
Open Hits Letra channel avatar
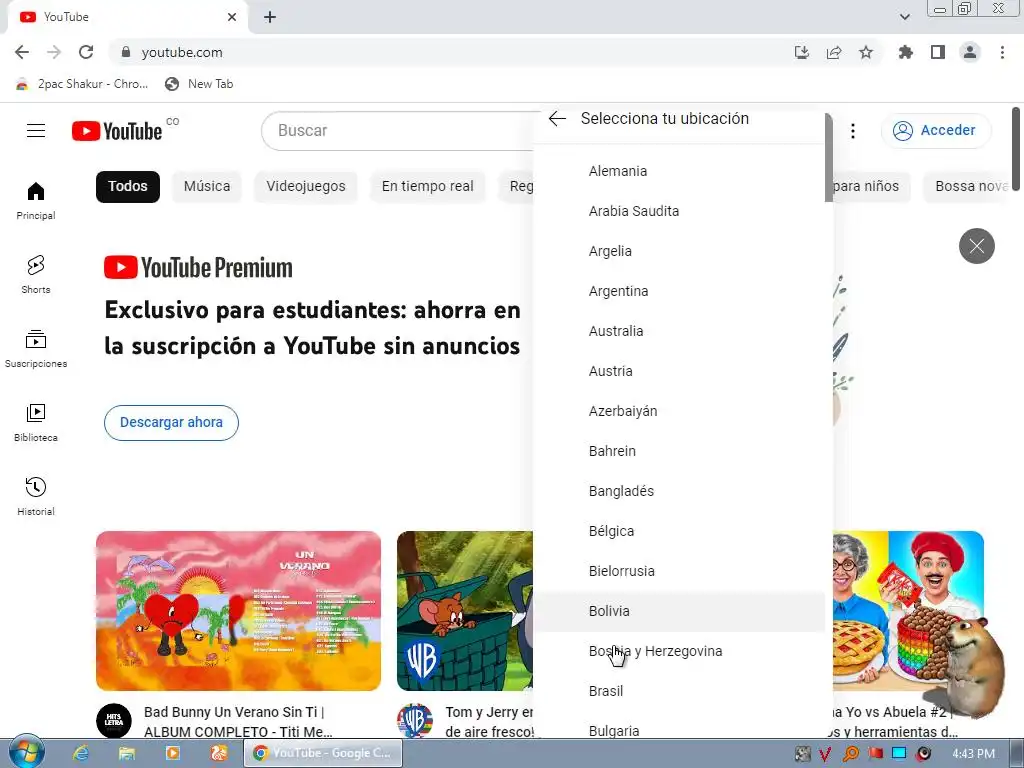pyautogui.click(x=114, y=721)
